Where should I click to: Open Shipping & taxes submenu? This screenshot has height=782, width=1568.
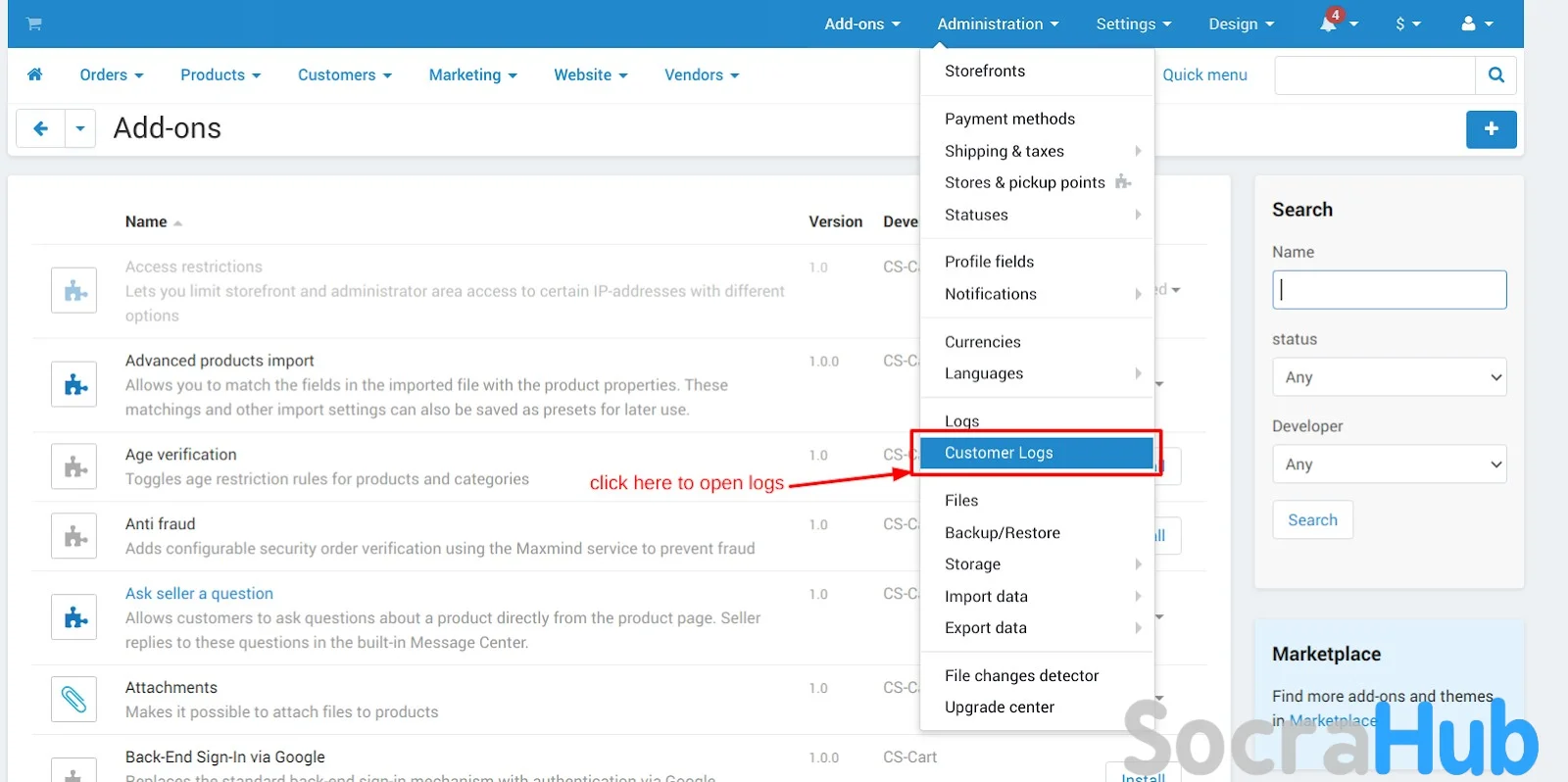pos(1004,151)
